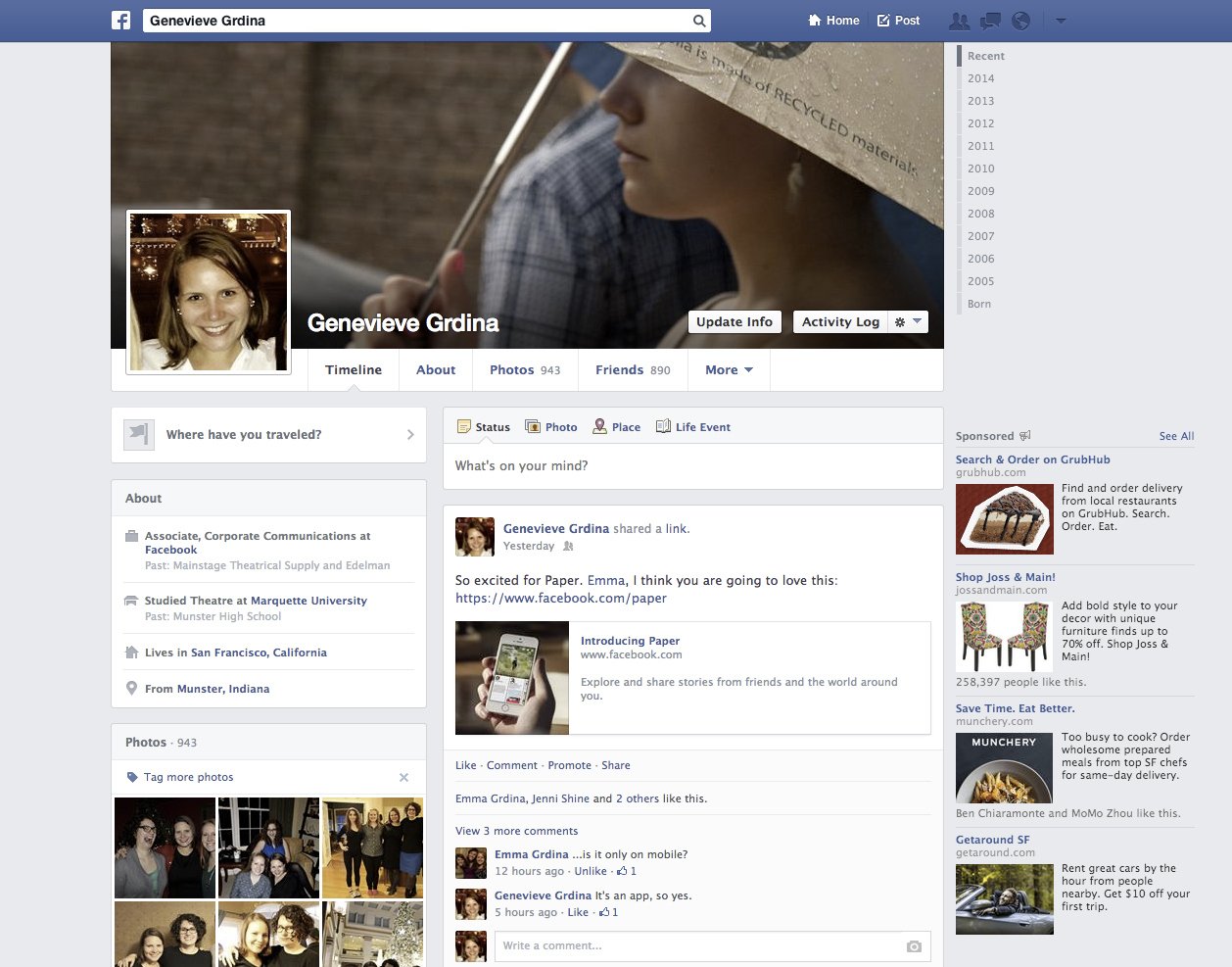The height and width of the screenshot is (967, 1232).
Task: Open View 3 more comments
Action: (517, 830)
